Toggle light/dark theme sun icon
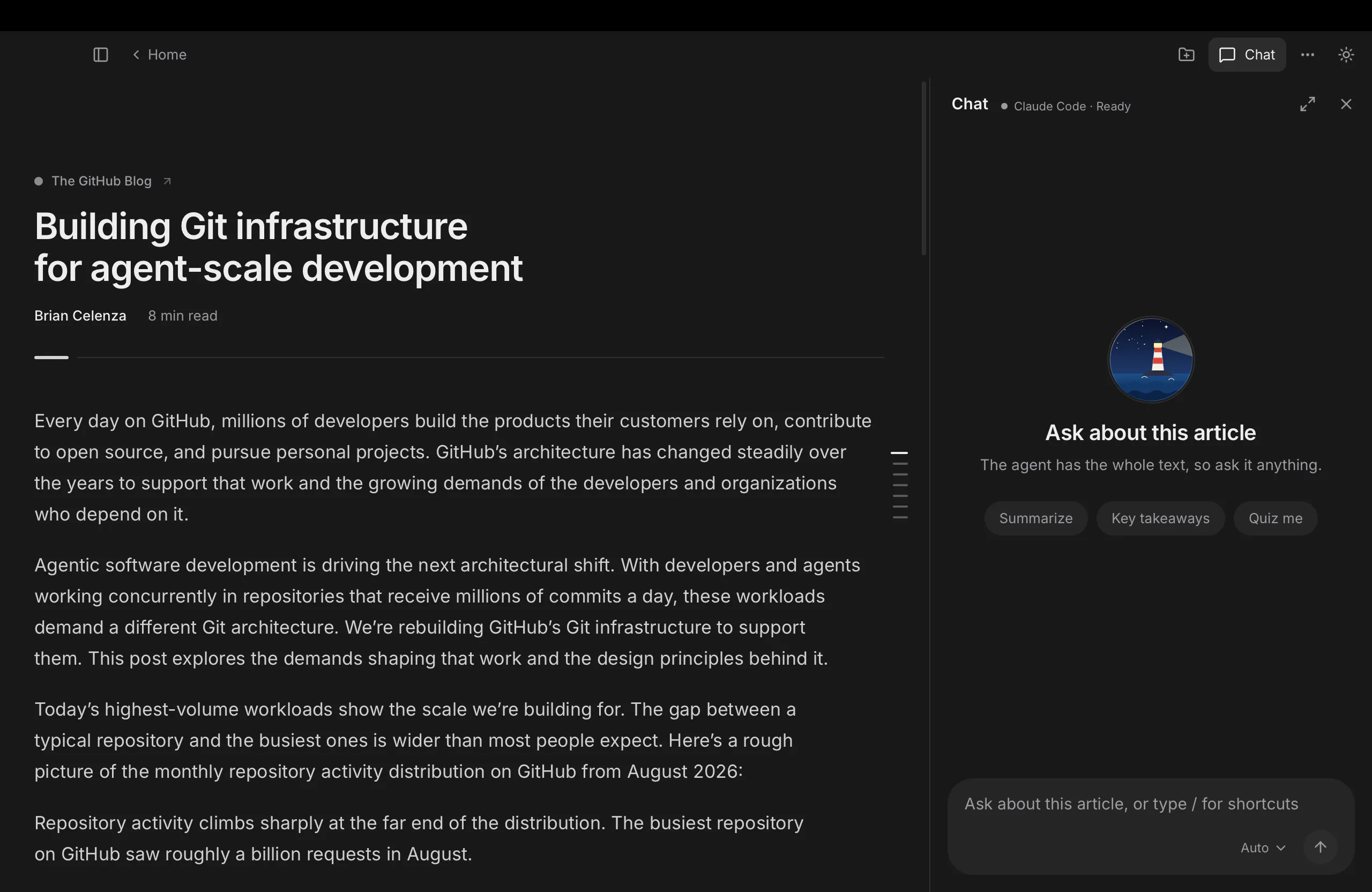The image size is (1372, 892). pos(1346,55)
